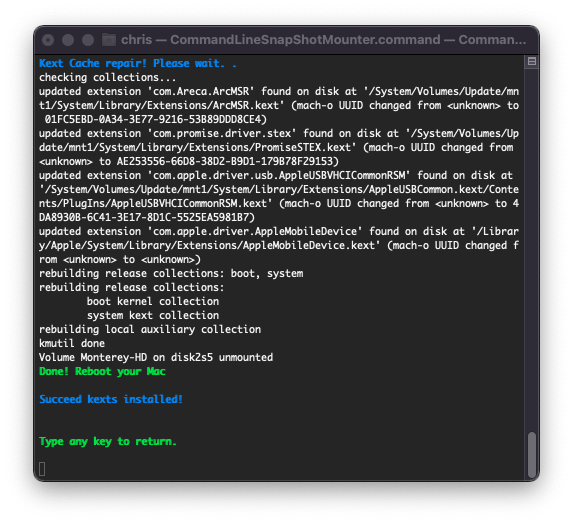Click the vertical scrollbar thumb
The height and width of the screenshot is (523, 573).
(532, 454)
